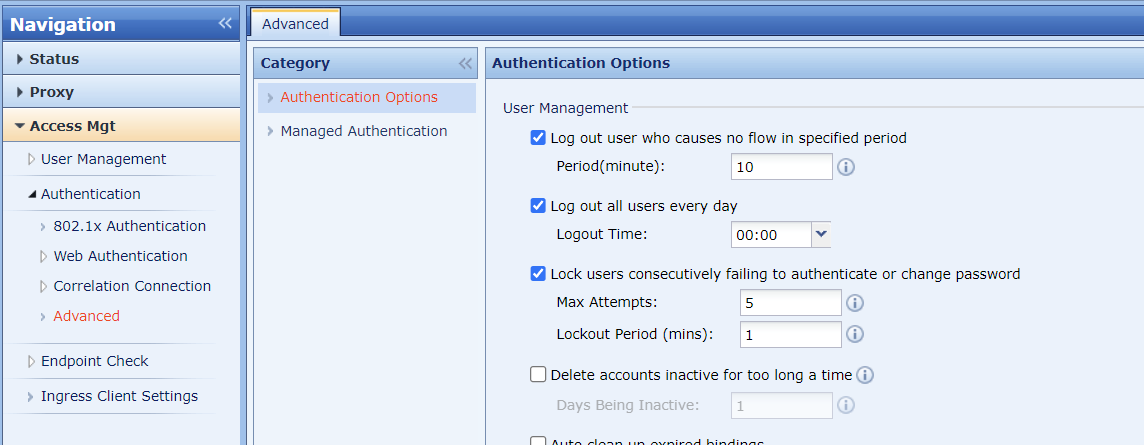Expand the Proxy navigation section
Viewport: 1144px width, 445px height.
51,92
